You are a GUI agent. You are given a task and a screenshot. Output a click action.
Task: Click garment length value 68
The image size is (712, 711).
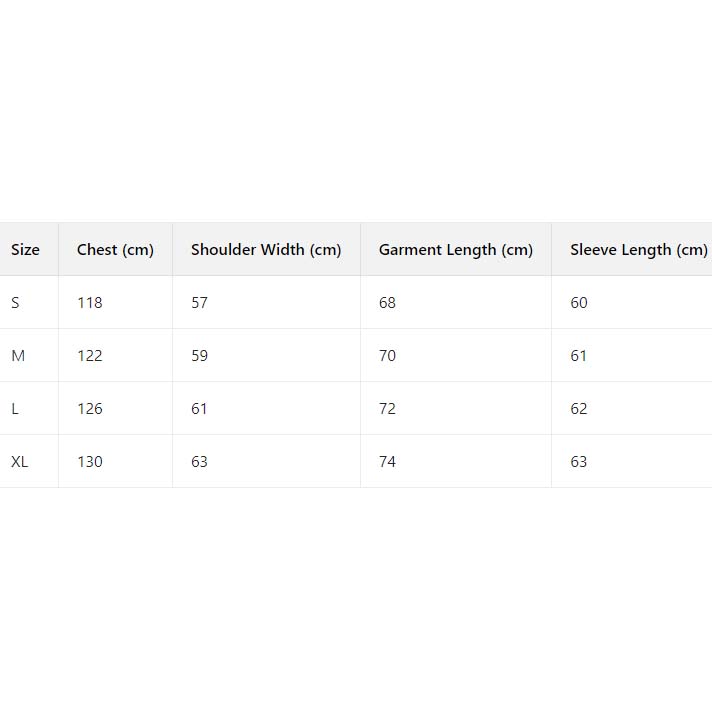(x=387, y=303)
